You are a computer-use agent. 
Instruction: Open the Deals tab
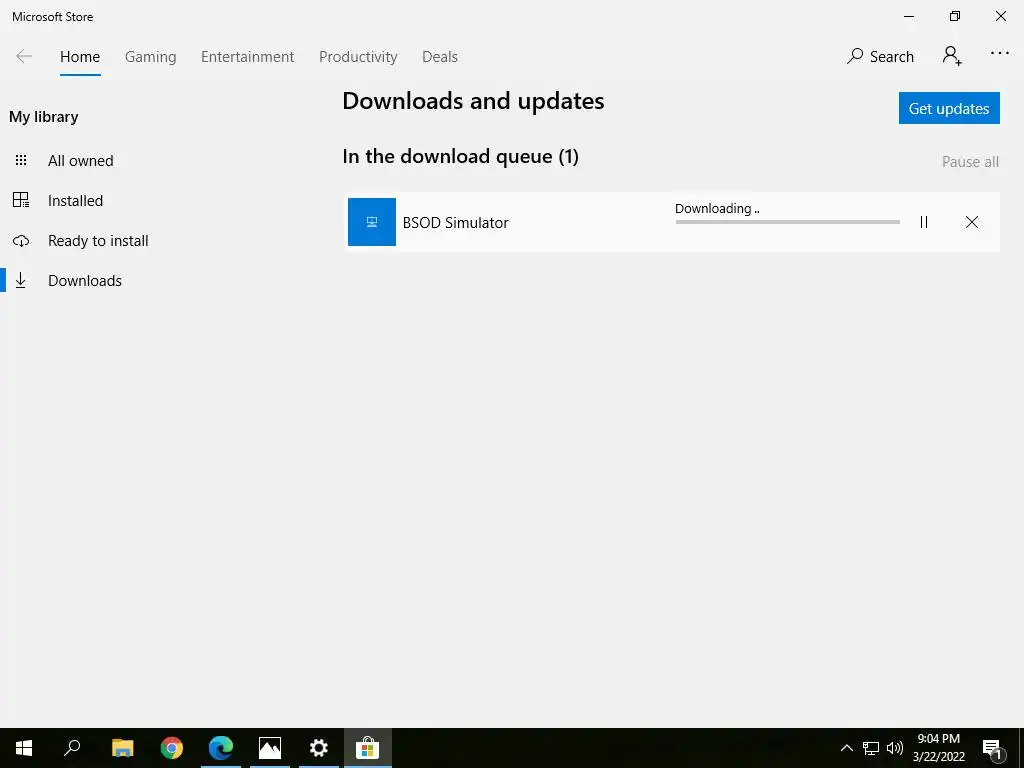[x=440, y=57]
